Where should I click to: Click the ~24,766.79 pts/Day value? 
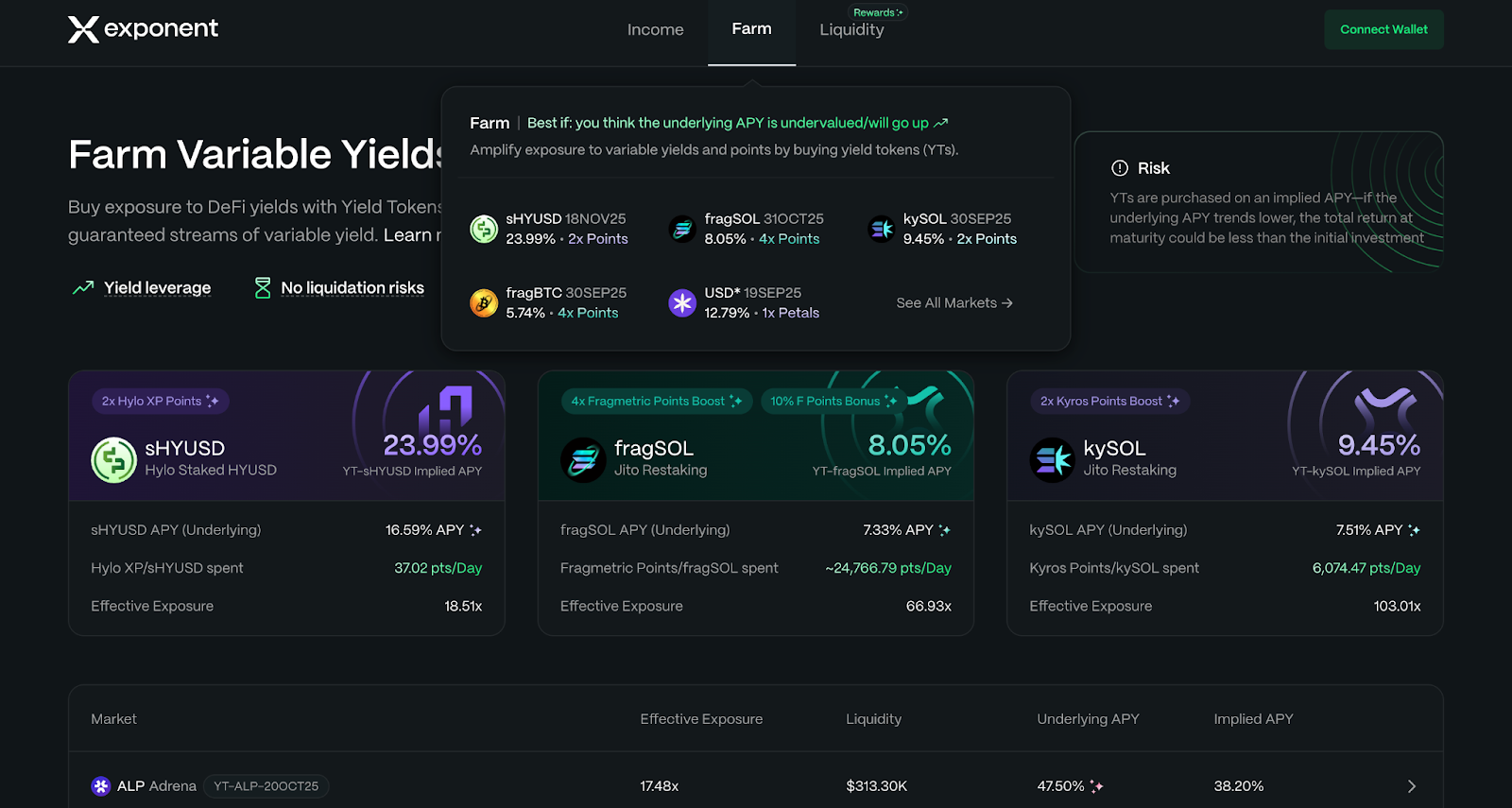tap(888, 568)
